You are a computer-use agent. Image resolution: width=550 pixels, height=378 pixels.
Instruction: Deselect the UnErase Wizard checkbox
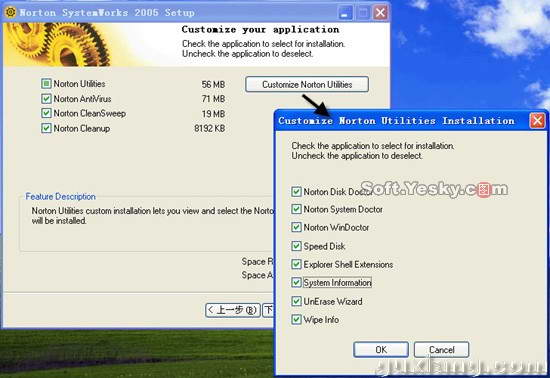coord(296,301)
